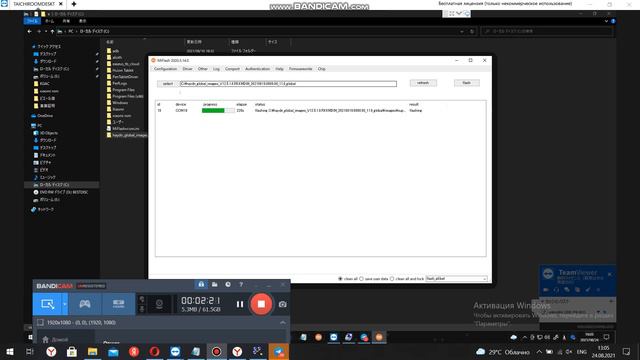Open Opera browser from taskbar
Image resolution: width=640 pixels, height=360 pixels.
click(x=154, y=352)
